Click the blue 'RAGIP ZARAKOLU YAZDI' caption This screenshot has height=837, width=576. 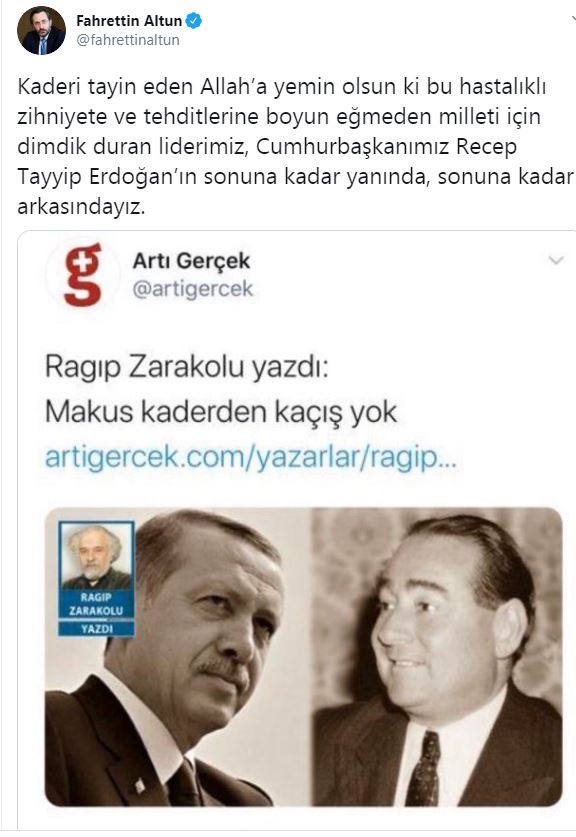click(96, 613)
